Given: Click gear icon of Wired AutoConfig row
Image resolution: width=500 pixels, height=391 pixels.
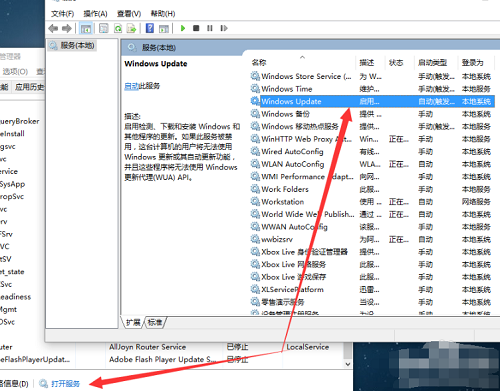Looking at the screenshot, I should tap(255, 152).
